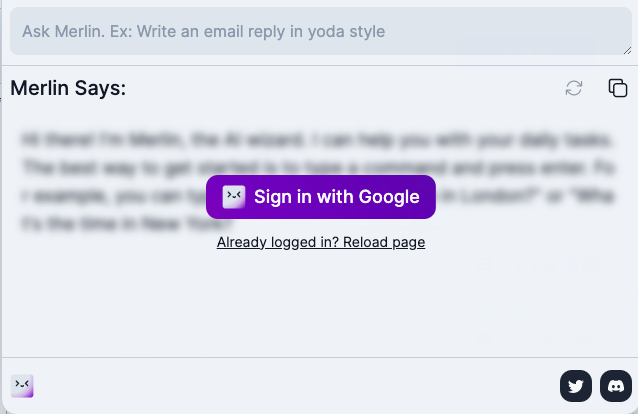The image size is (638, 414).
Task: Click the empty footer bar between logos
Action: (300, 385)
